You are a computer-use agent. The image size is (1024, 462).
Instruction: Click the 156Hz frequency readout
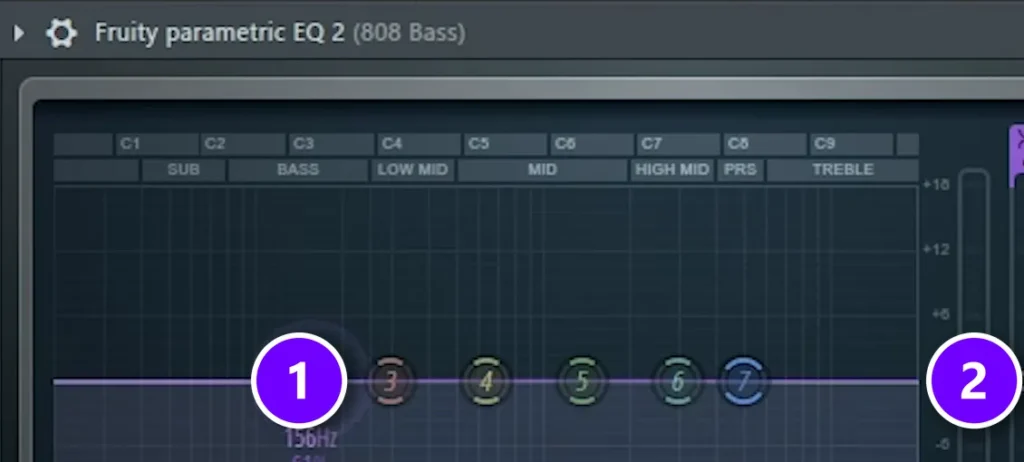[x=311, y=439]
